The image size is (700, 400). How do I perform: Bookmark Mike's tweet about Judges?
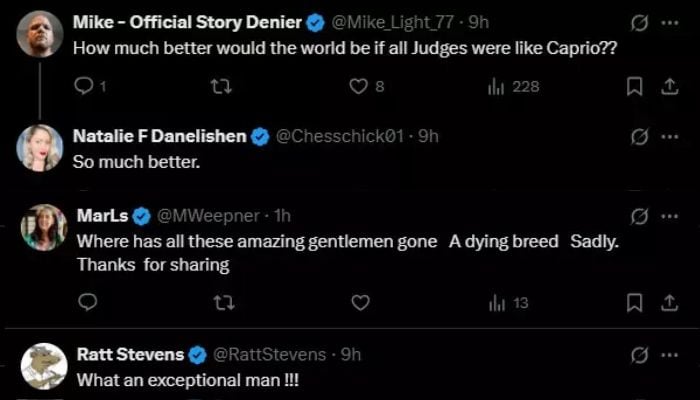tap(633, 87)
